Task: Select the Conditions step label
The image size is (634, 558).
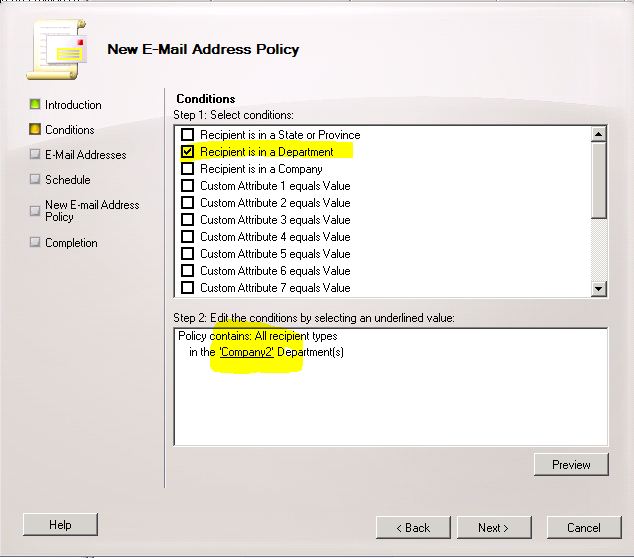Action: click(x=70, y=130)
